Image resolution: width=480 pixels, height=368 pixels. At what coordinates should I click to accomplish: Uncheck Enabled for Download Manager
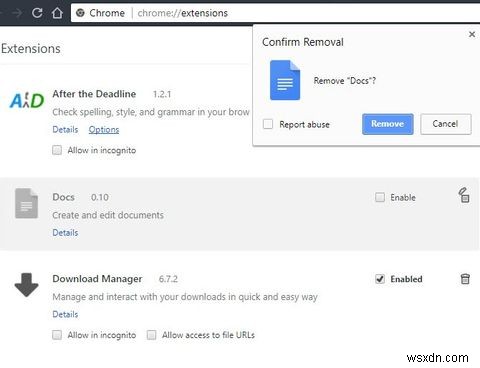tap(380, 279)
